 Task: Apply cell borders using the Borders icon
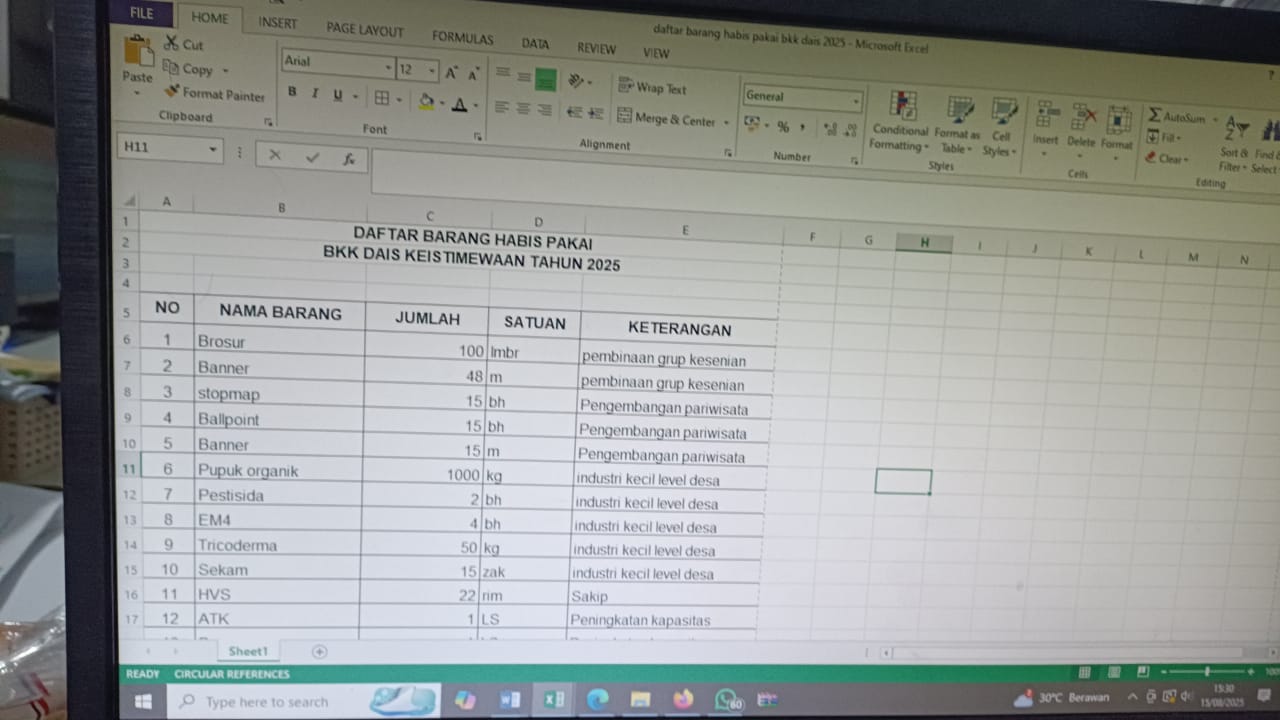pyautogui.click(x=382, y=98)
